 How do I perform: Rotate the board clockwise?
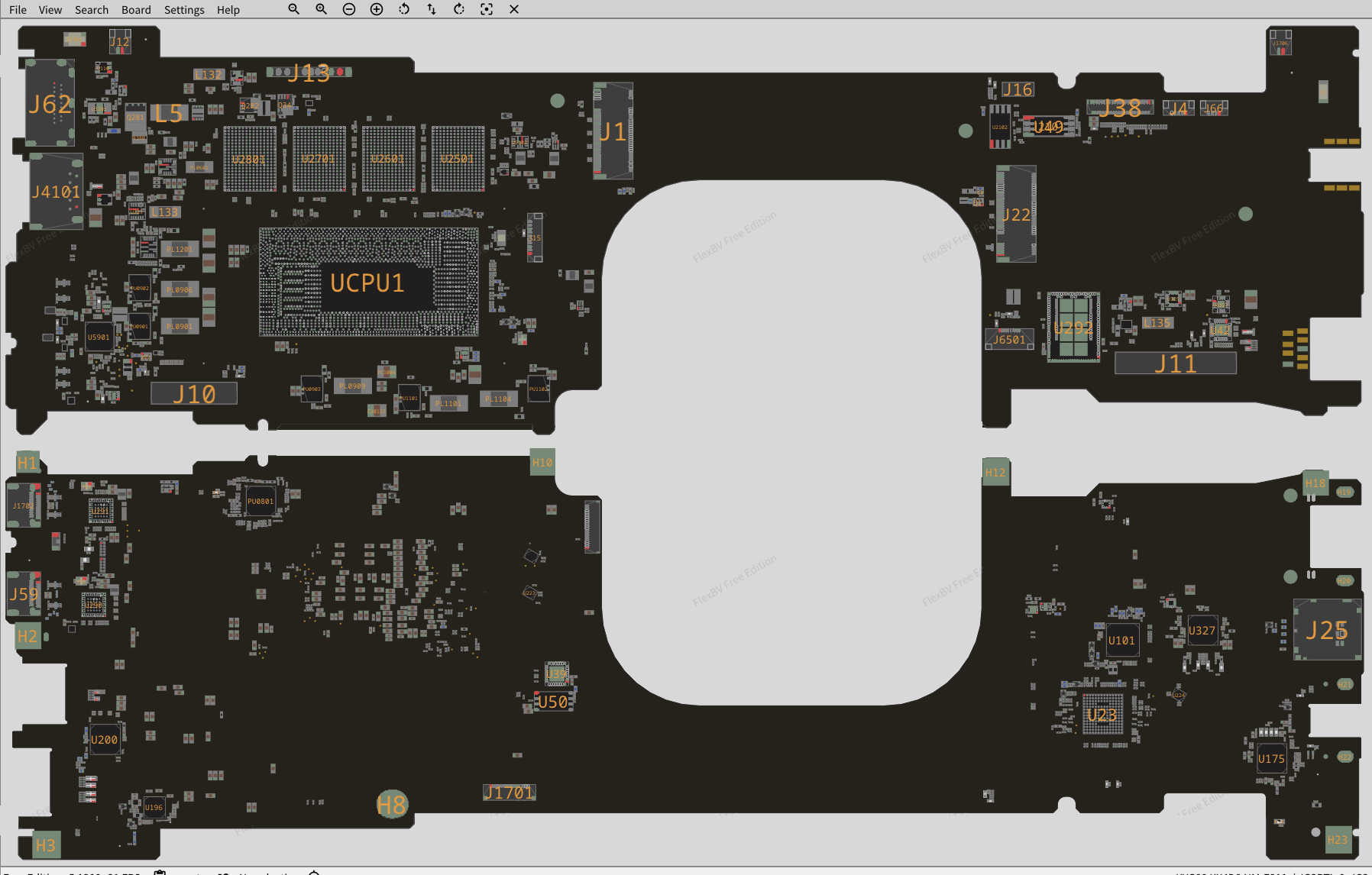click(x=459, y=9)
